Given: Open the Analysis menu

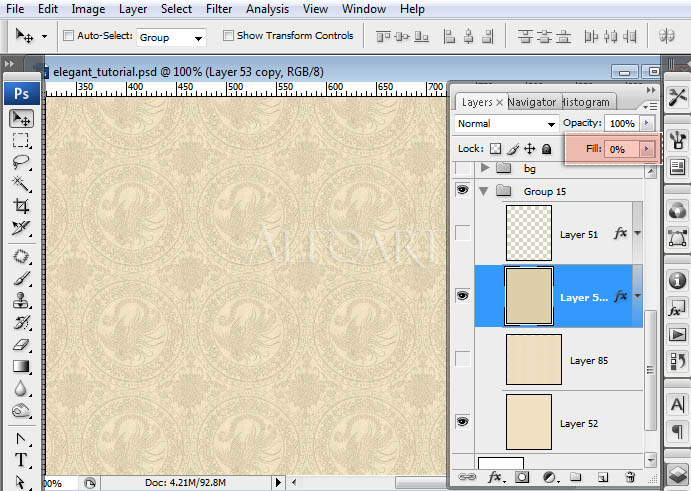Looking at the screenshot, I should pos(267,9).
